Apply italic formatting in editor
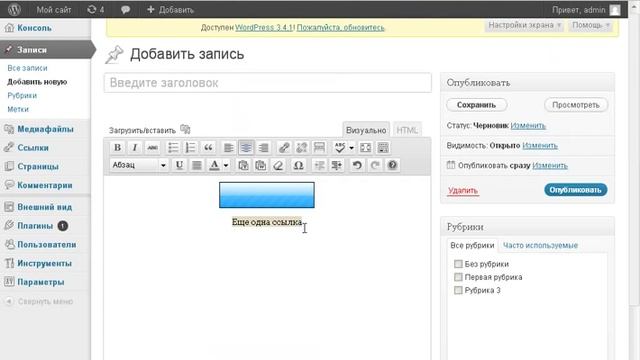The width and height of the screenshot is (640, 360). coord(135,147)
